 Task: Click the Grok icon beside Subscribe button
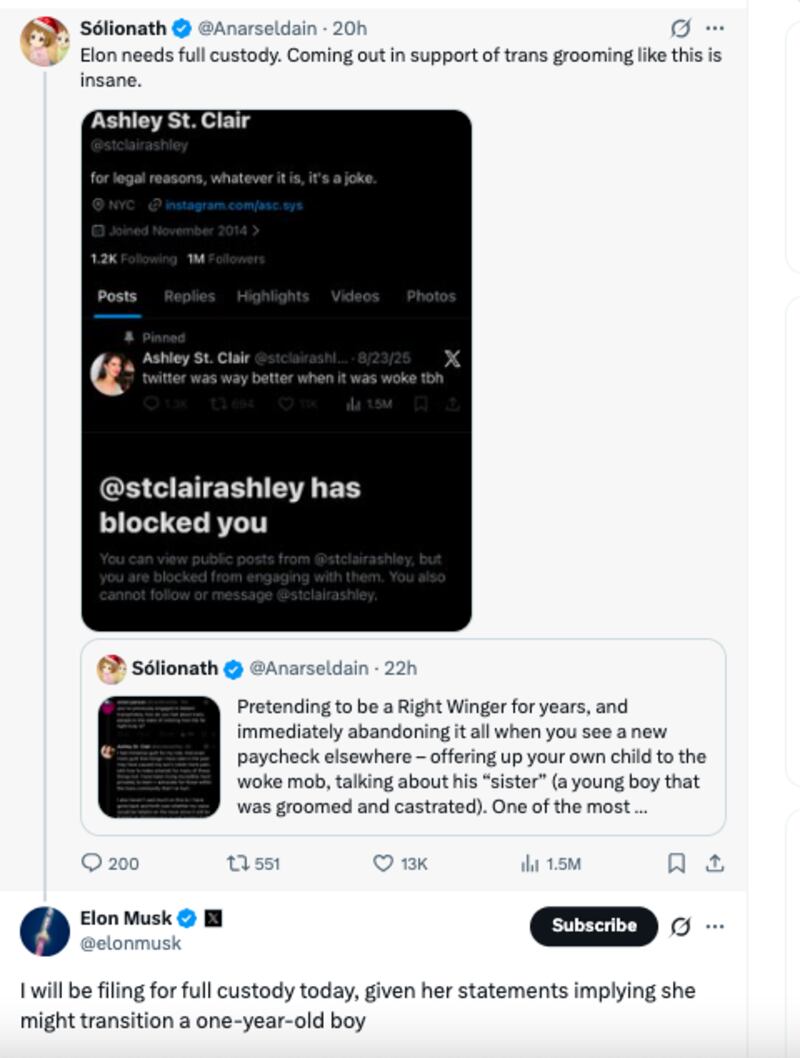(680, 927)
